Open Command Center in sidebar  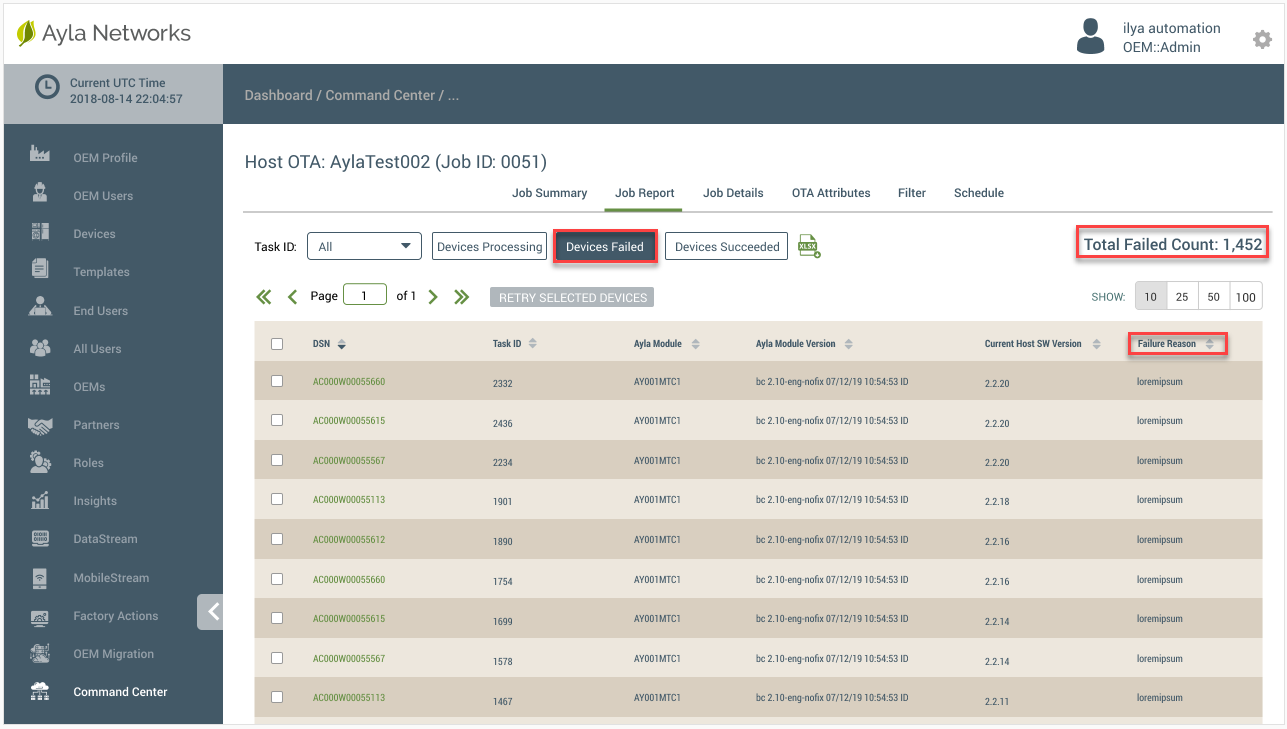(x=120, y=692)
